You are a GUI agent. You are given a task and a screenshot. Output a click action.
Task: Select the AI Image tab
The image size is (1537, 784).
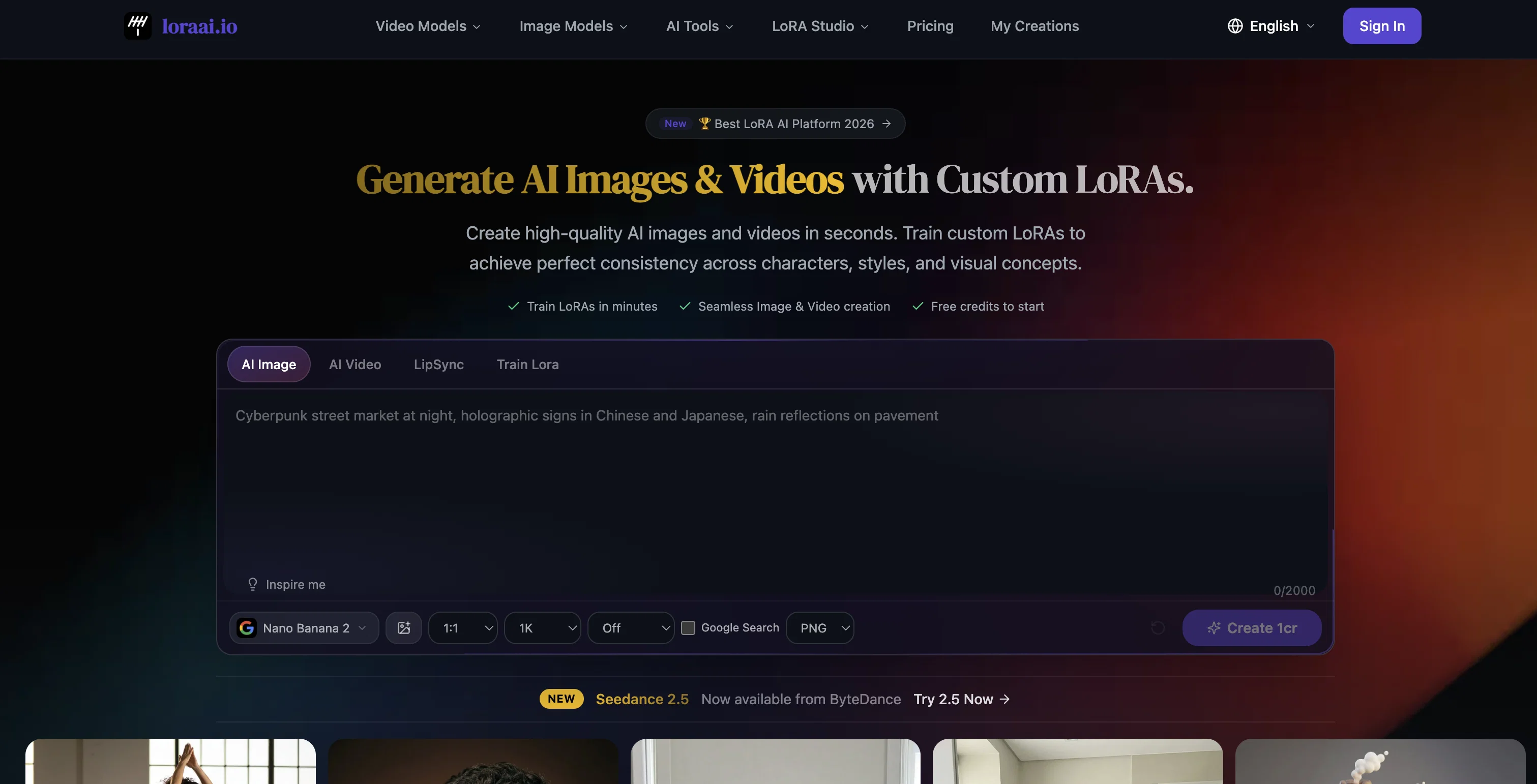[269, 364]
